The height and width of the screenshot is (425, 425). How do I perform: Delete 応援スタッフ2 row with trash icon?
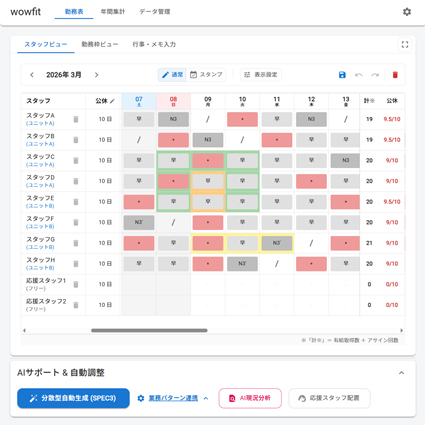pos(76,305)
